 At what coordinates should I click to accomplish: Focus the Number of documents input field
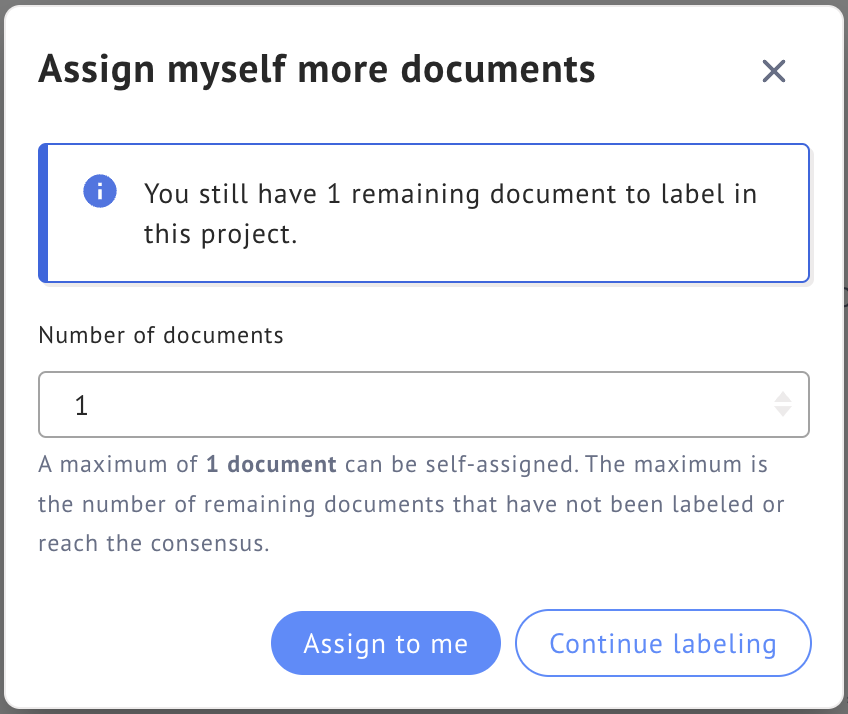[x=423, y=405]
